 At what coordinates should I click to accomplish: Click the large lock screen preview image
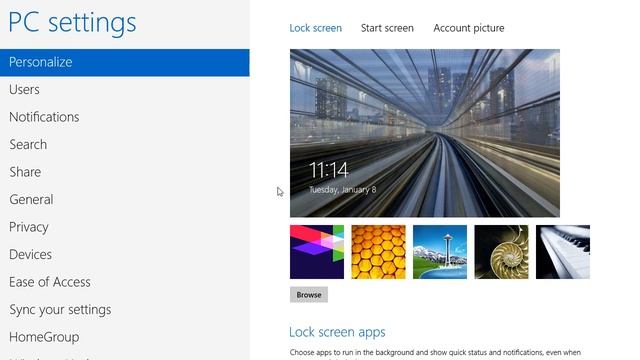click(425, 133)
